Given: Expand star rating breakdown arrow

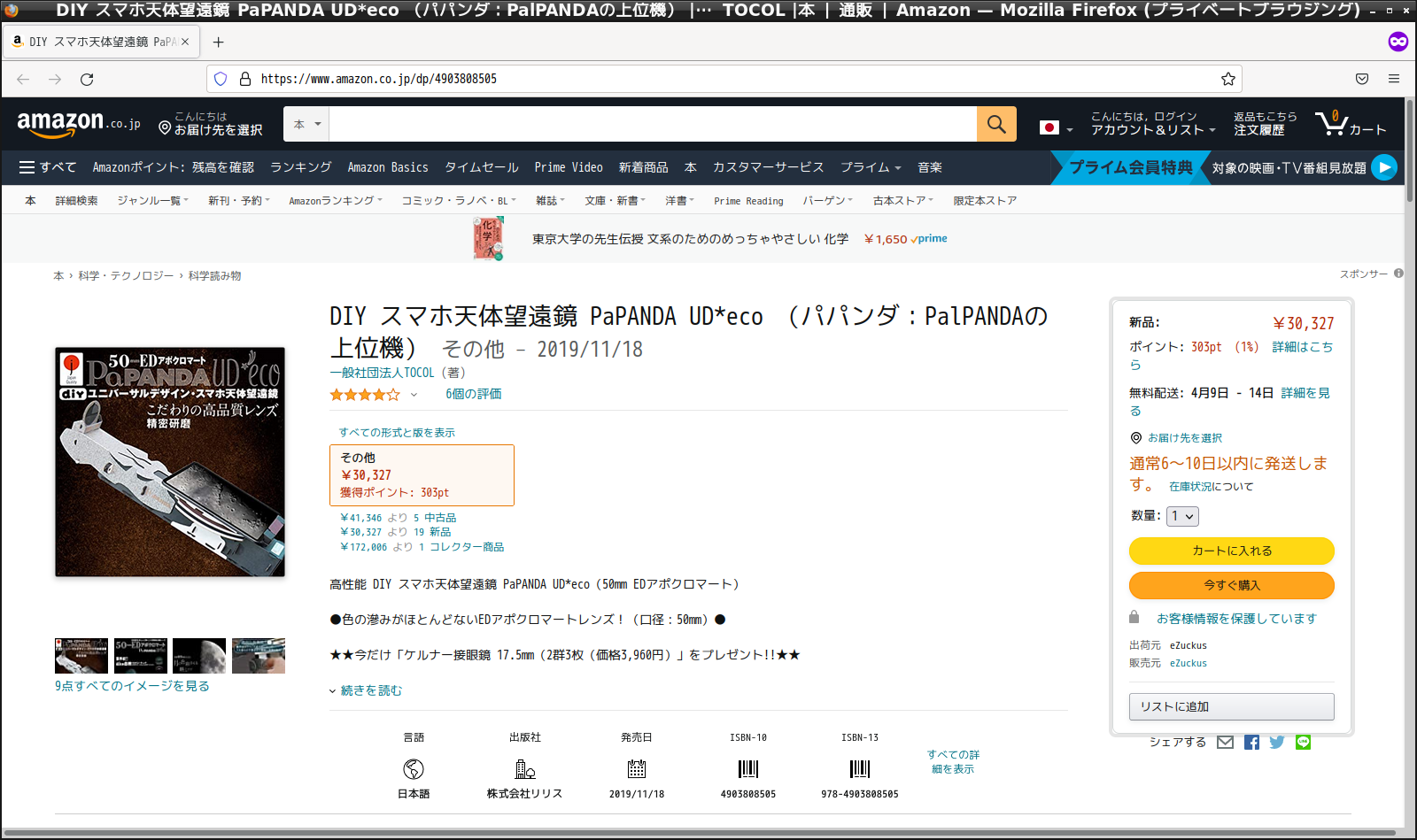Looking at the screenshot, I should (414, 395).
